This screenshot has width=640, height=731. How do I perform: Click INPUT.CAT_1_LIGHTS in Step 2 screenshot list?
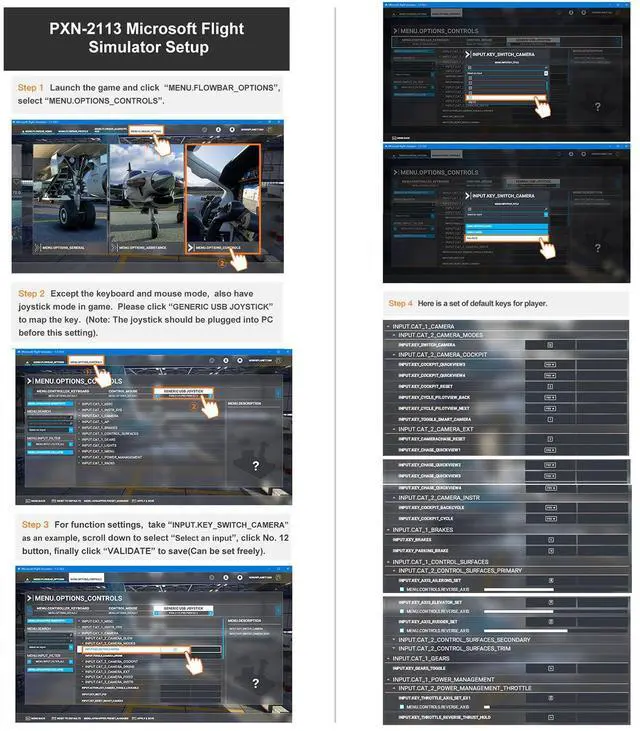[97, 446]
